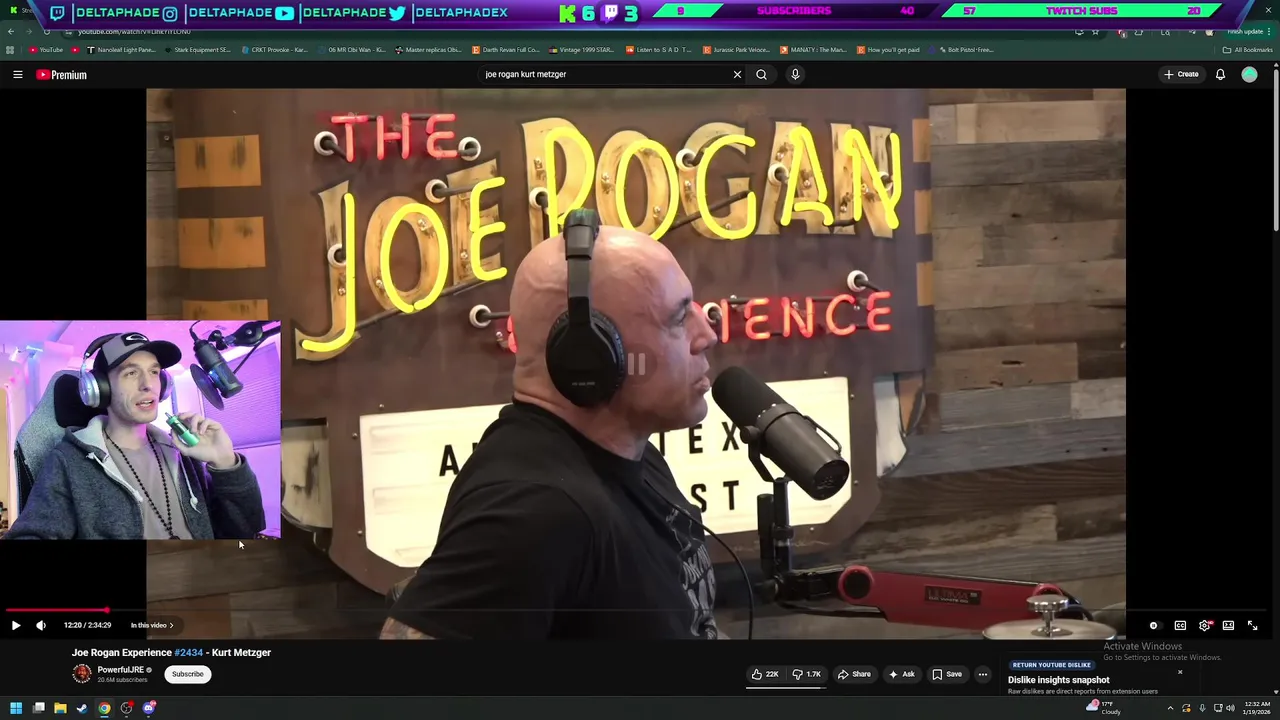This screenshot has height=720, width=1280.
Task: Open the Windows Start menu
Action: tap(16, 708)
